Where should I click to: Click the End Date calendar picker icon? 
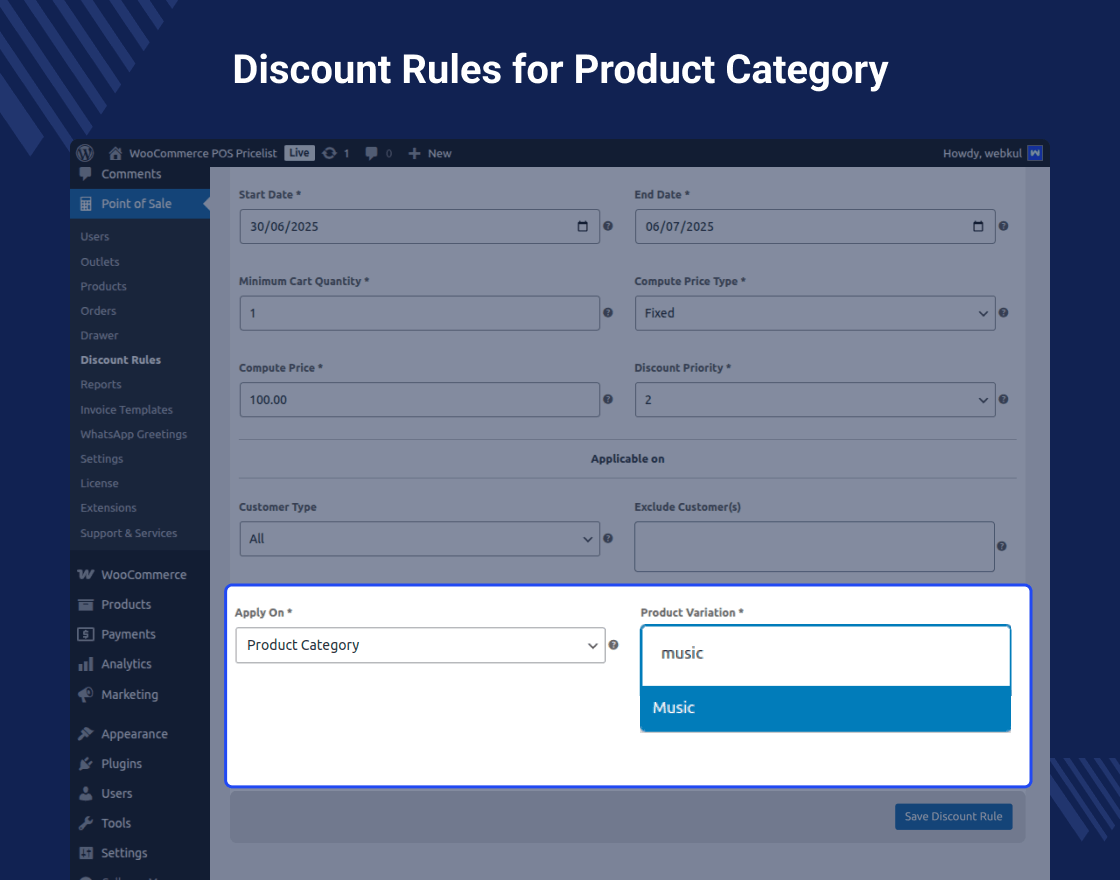[x=978, y=226]
